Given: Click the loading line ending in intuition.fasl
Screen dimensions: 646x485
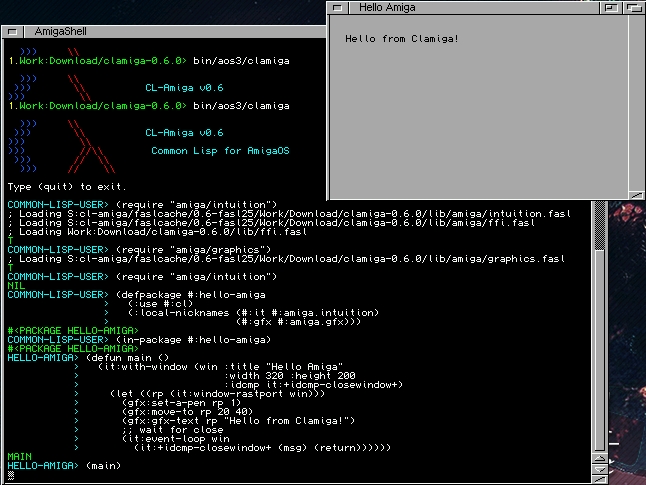Looking at the screenshot, I should pos(289,214).
